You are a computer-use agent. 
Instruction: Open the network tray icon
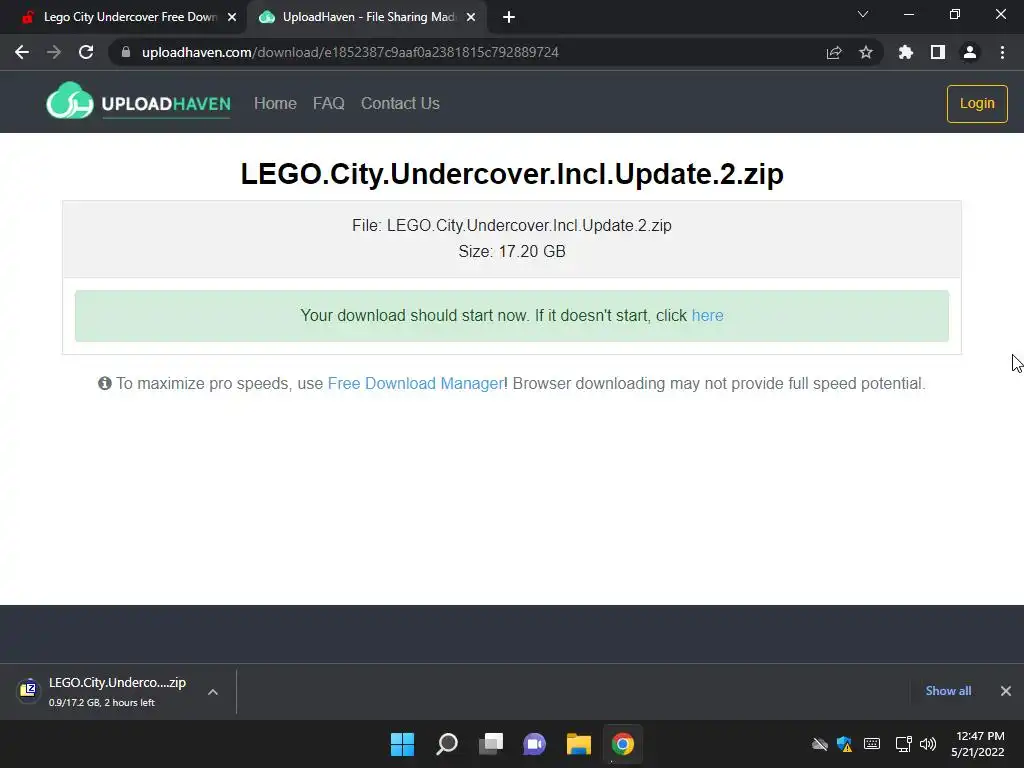tap(903, 744)
